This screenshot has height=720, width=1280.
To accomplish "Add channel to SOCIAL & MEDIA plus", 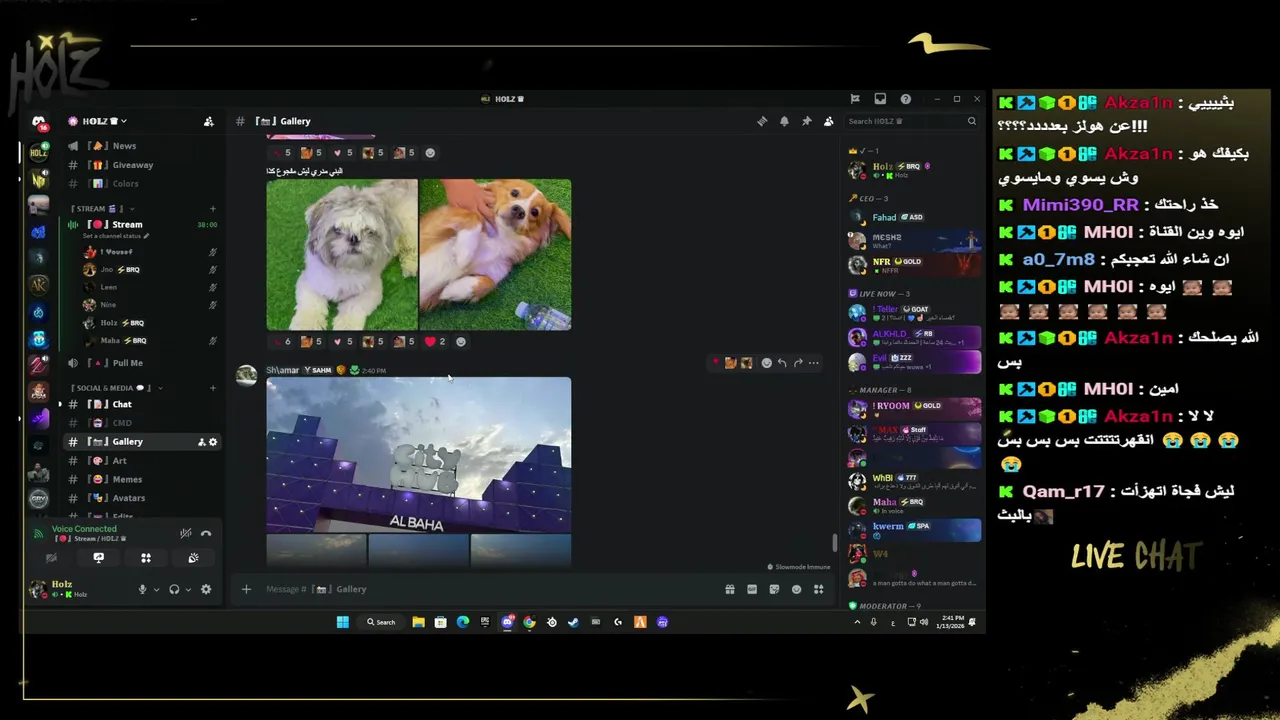I will (x=212, y=388).
